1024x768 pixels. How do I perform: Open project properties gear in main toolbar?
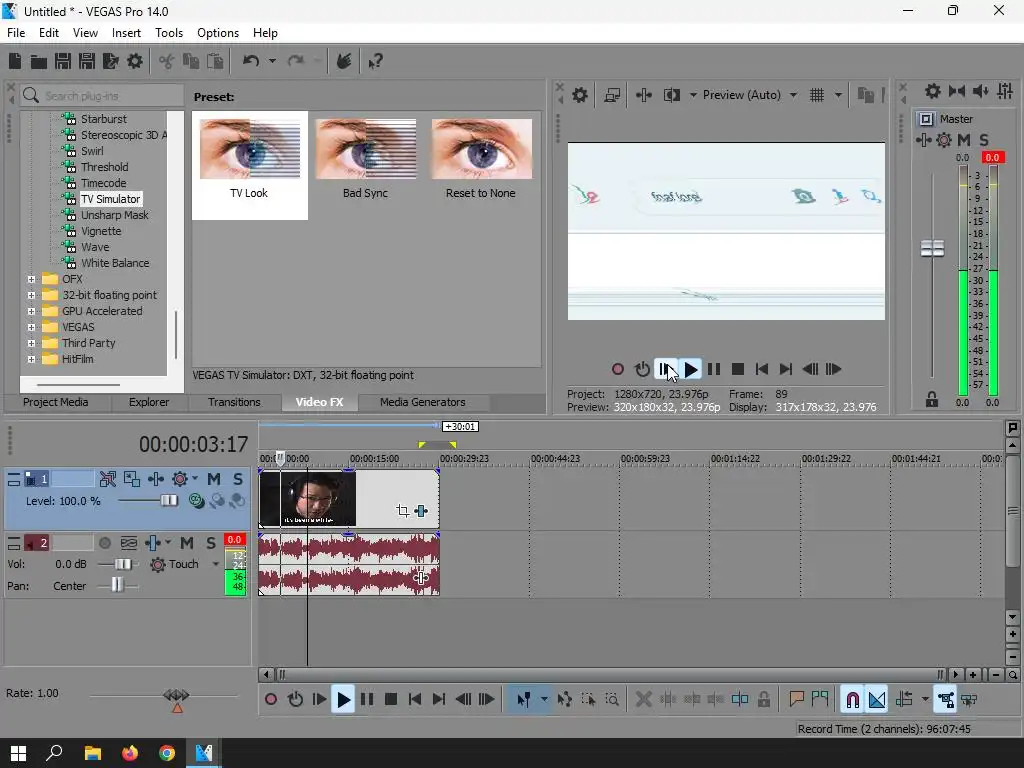pos(135,61)
